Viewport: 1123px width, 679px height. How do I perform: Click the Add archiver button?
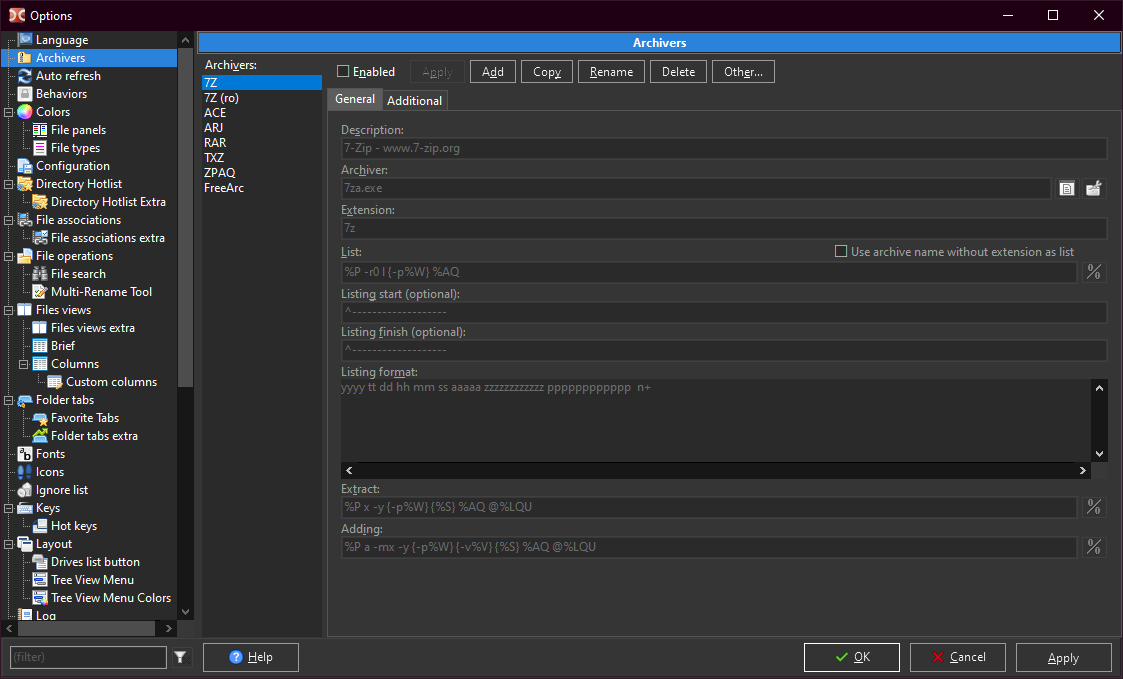tap(493, 72)
